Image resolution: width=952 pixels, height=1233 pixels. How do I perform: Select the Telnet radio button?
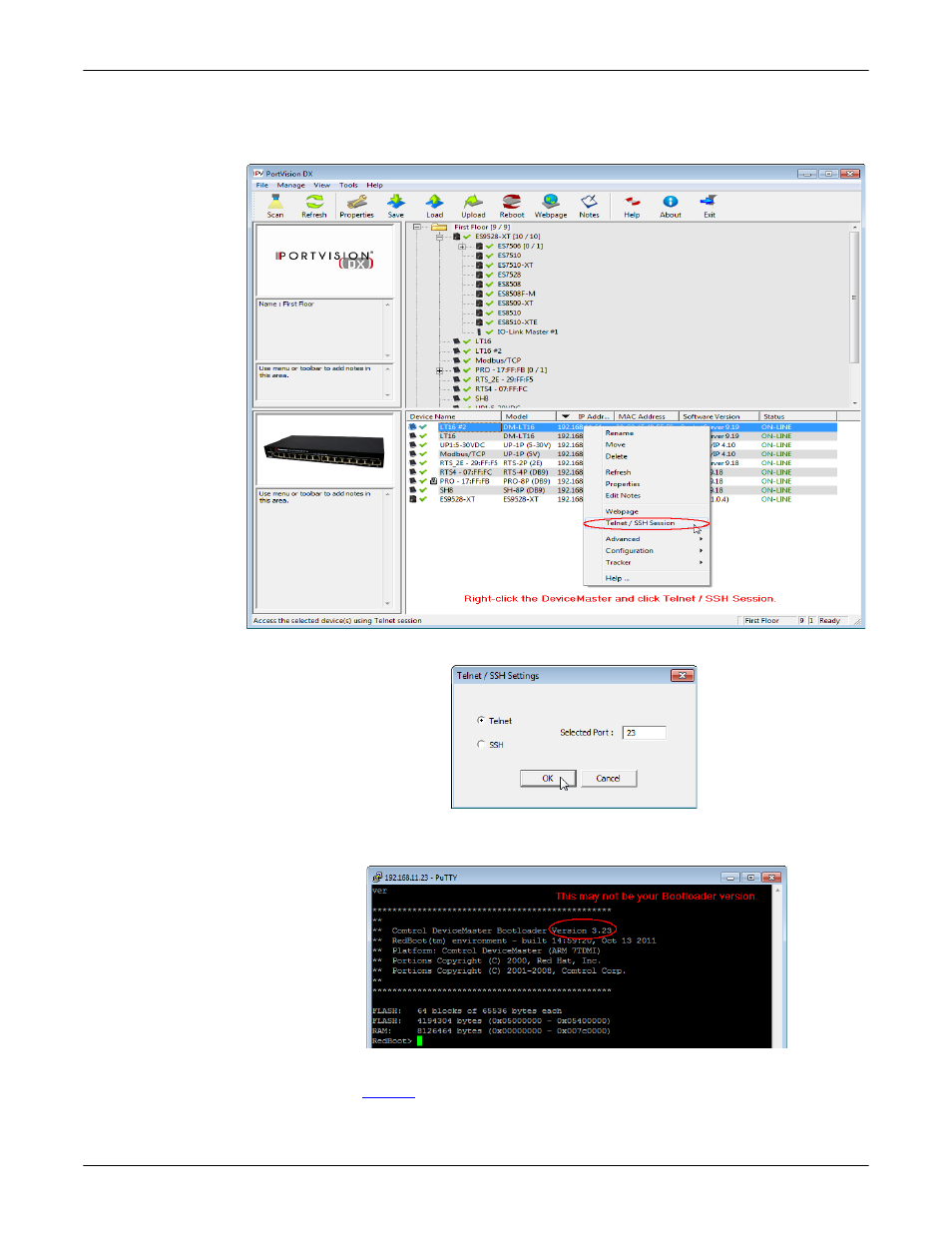[x=481, y=720]
